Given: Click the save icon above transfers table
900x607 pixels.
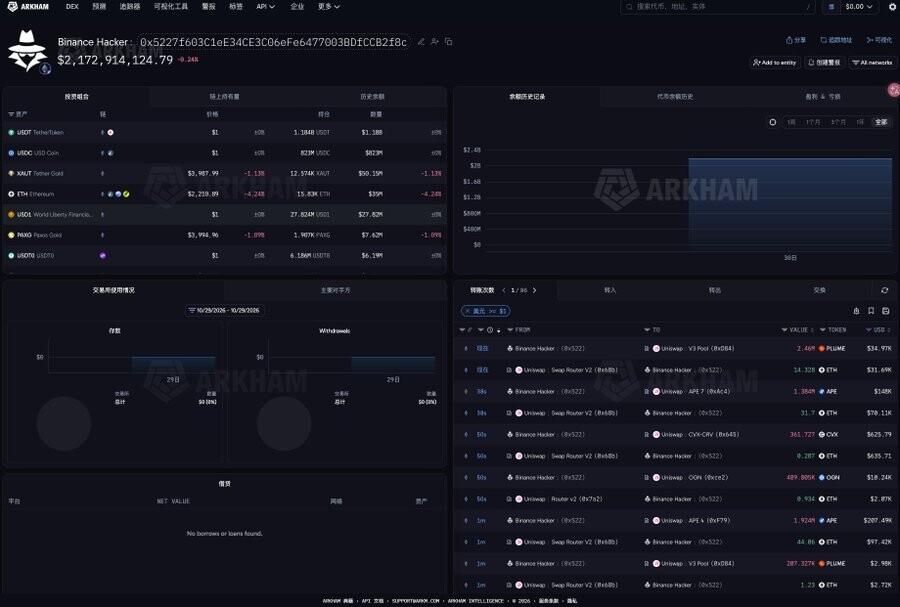Looking at the screenshot, I should coord(886,311).
